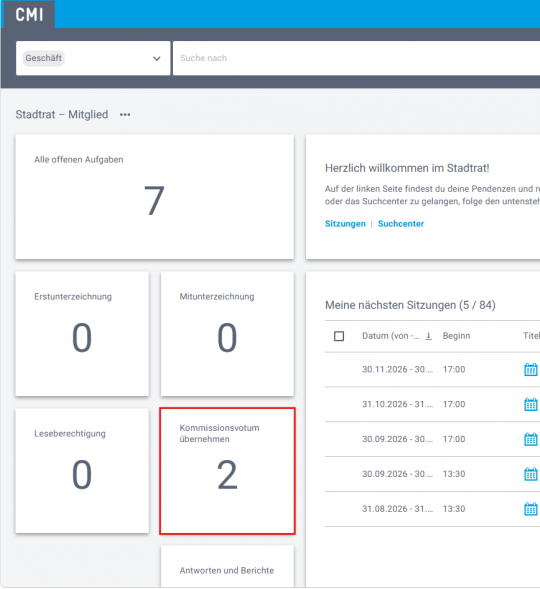
Task: Click the sort arrow icon beside Datum
Action: pyautogui.click(x=428, y=336)
